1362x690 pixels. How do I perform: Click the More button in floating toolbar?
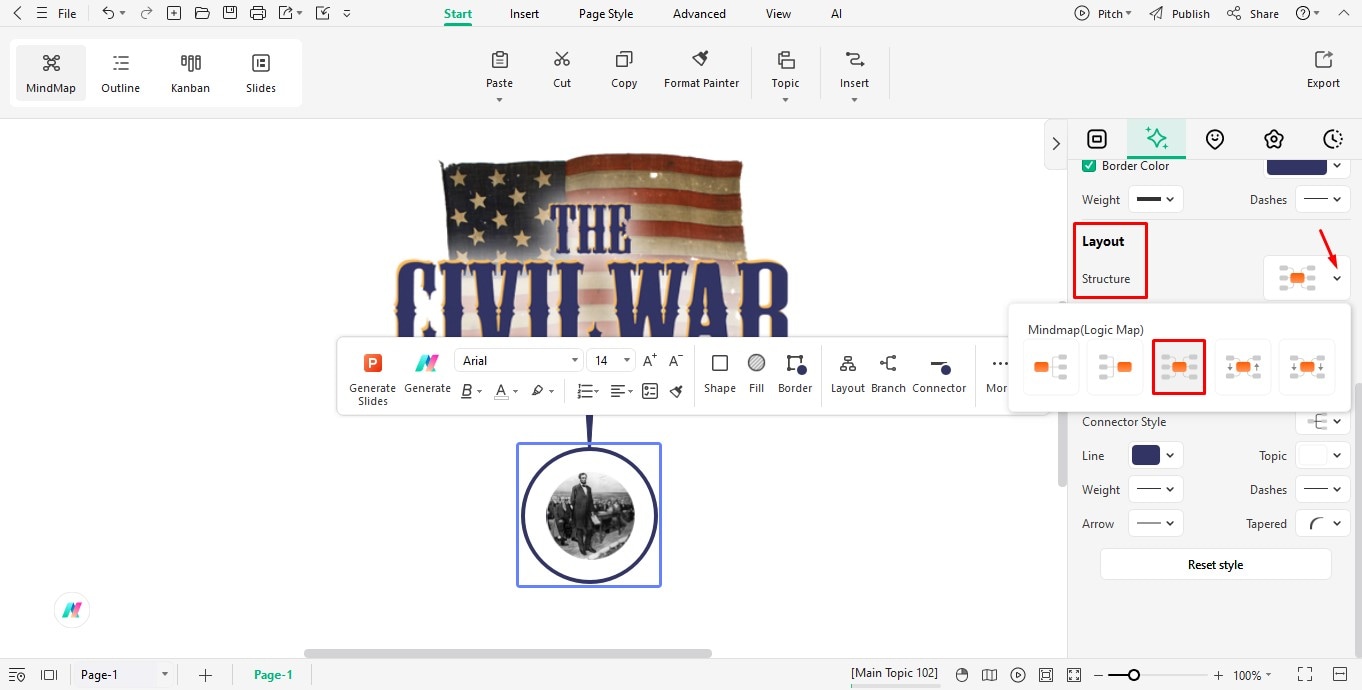coord(997,373)
